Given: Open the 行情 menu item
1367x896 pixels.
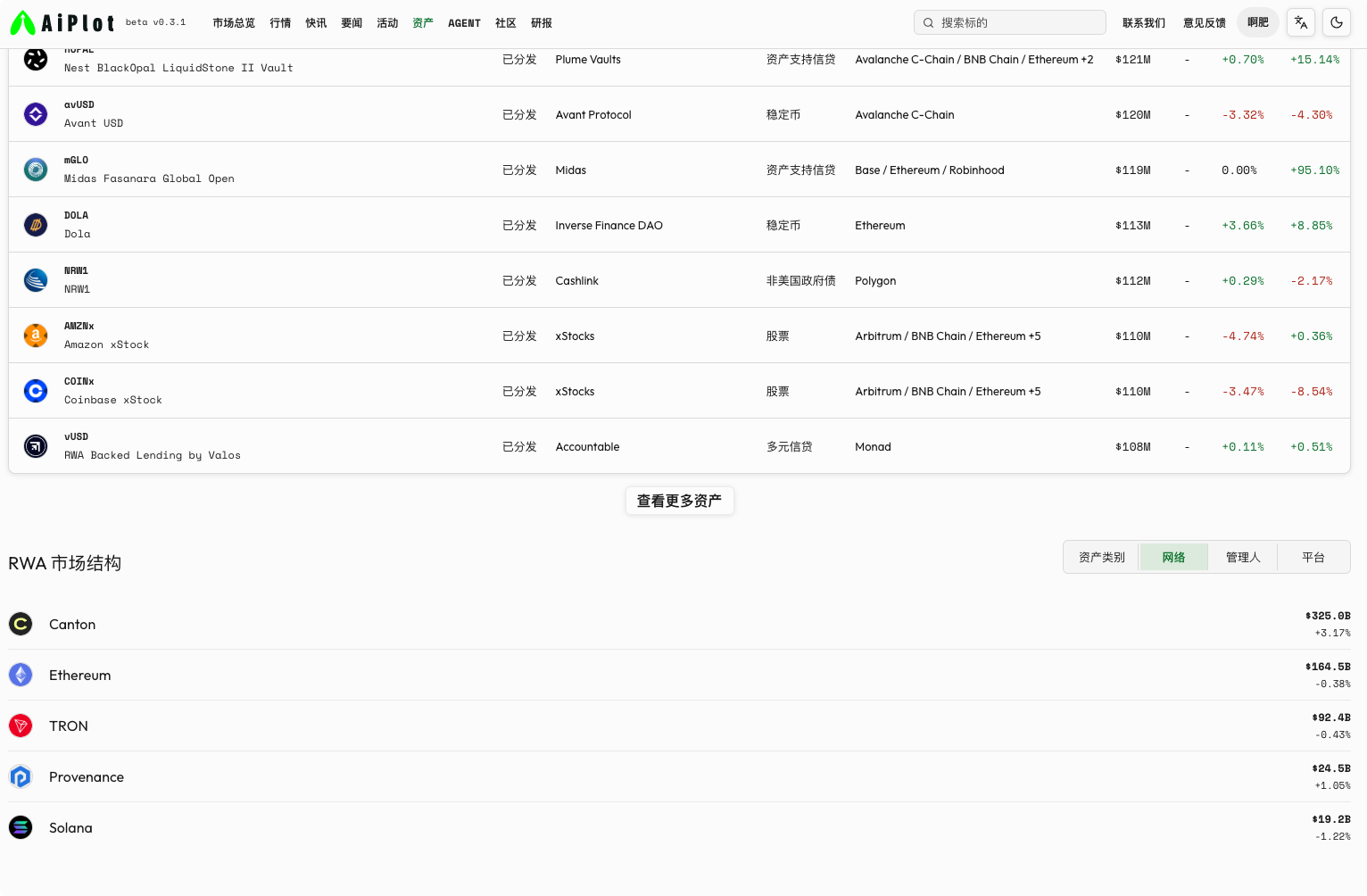Looking at the screenshot, I should point(280,22).
